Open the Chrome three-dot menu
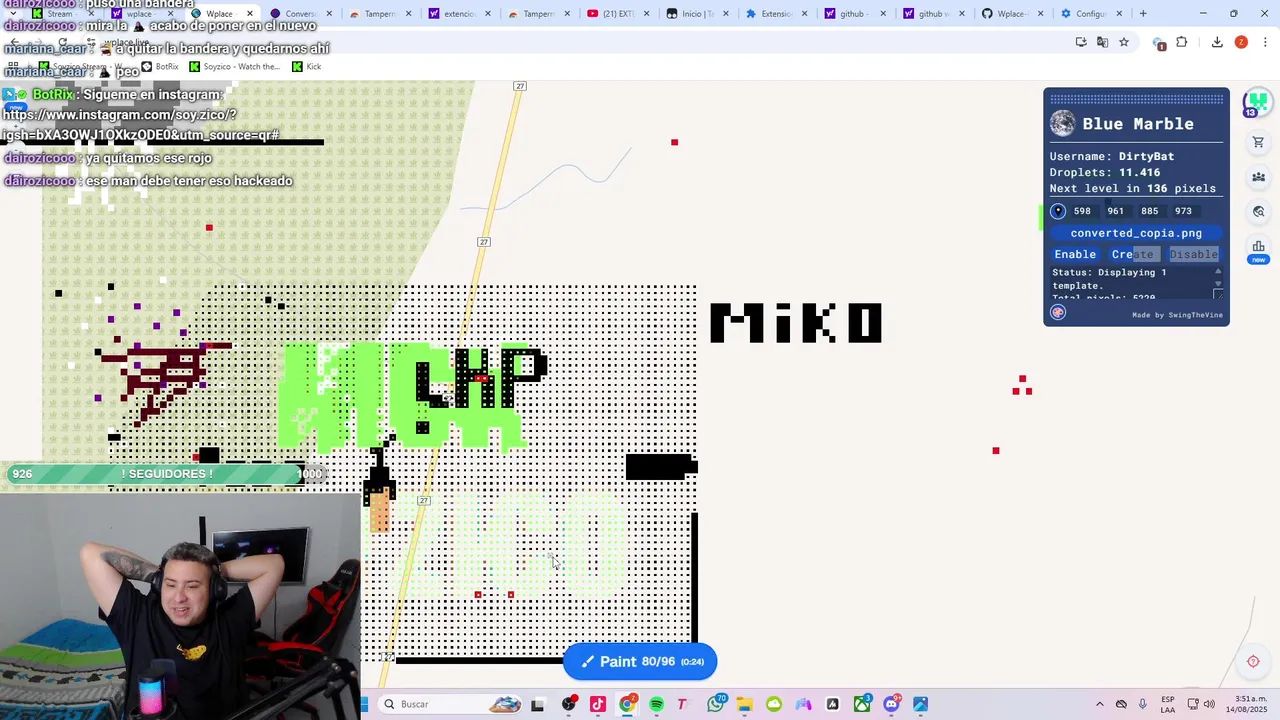 coord(1265,42)
